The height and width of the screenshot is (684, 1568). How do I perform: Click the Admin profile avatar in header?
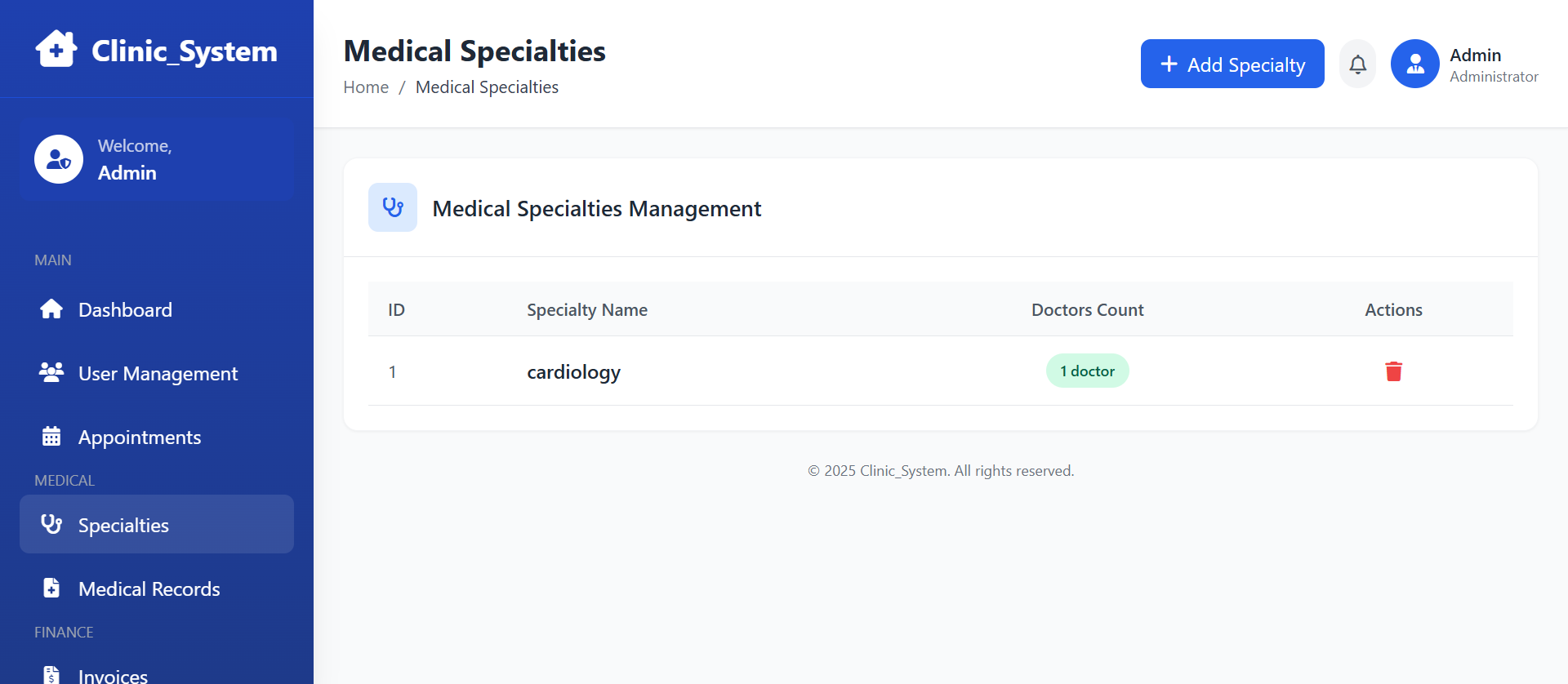pos(1414,64)
